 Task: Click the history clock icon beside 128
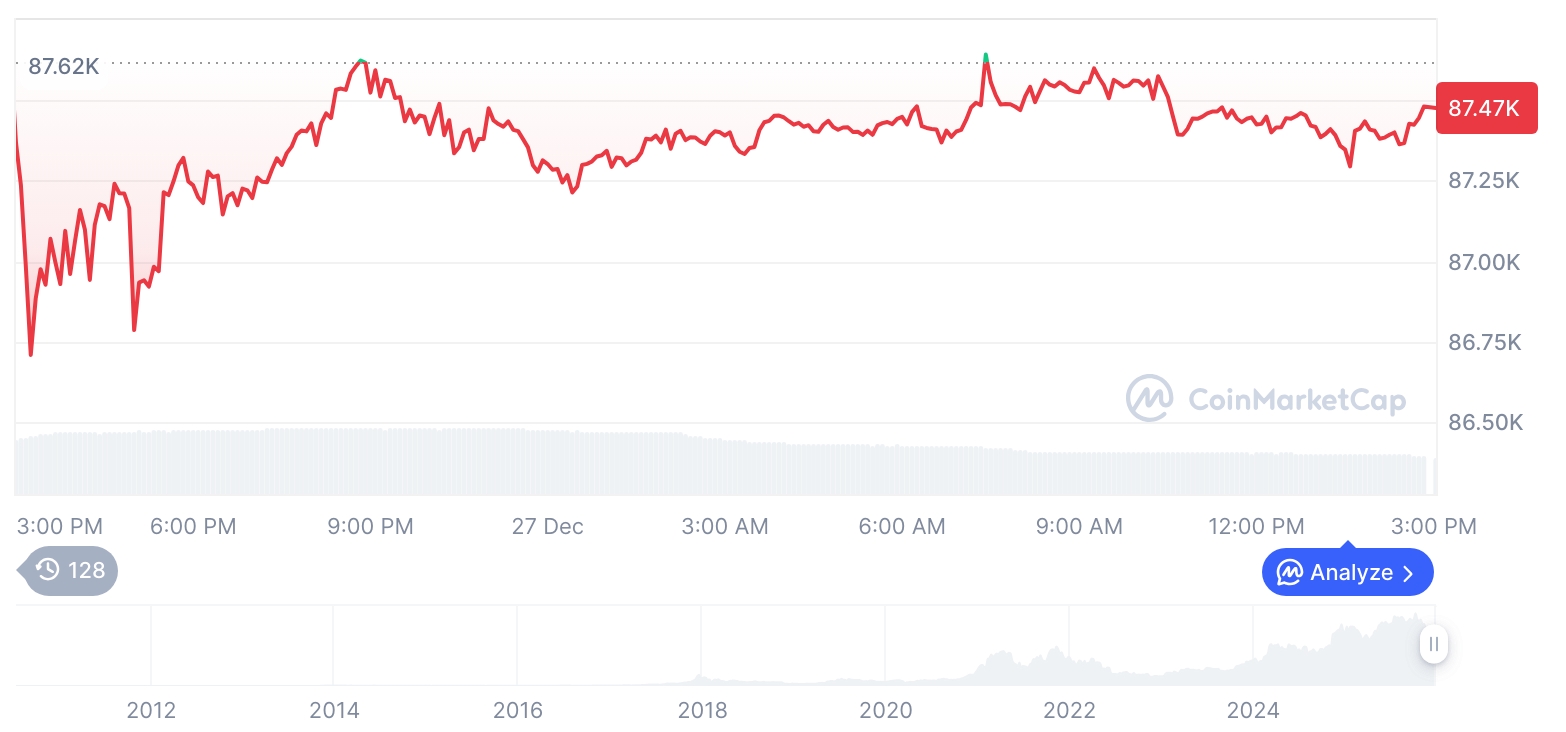pos(47,570)
